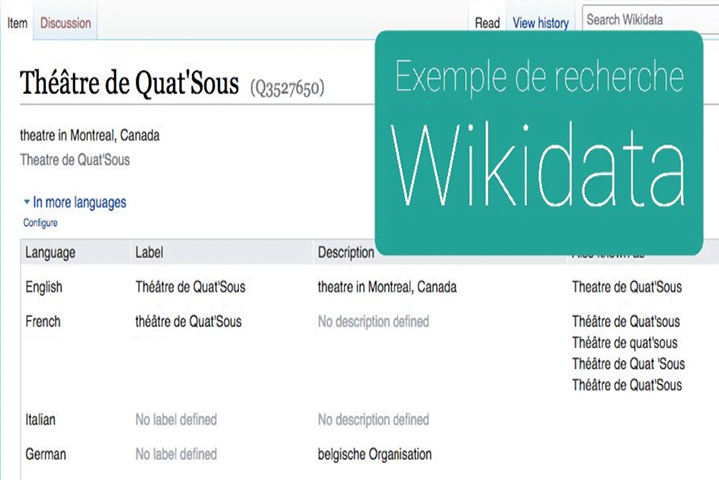Click the theatre in Montreal, Canada description under title
The width and height of the screenshot is (719, 480).
[x=90, y=135]
